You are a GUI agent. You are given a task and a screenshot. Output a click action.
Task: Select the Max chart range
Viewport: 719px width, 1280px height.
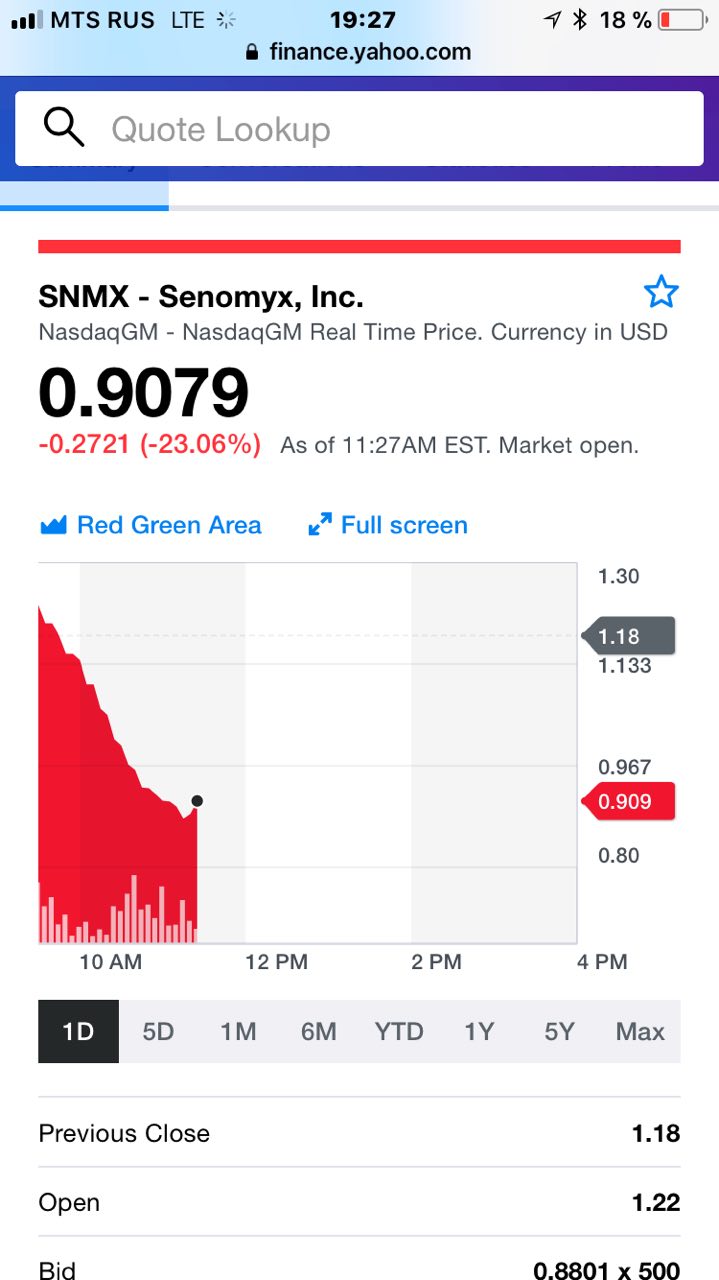pyautogui.click(x=640, y=1031)
